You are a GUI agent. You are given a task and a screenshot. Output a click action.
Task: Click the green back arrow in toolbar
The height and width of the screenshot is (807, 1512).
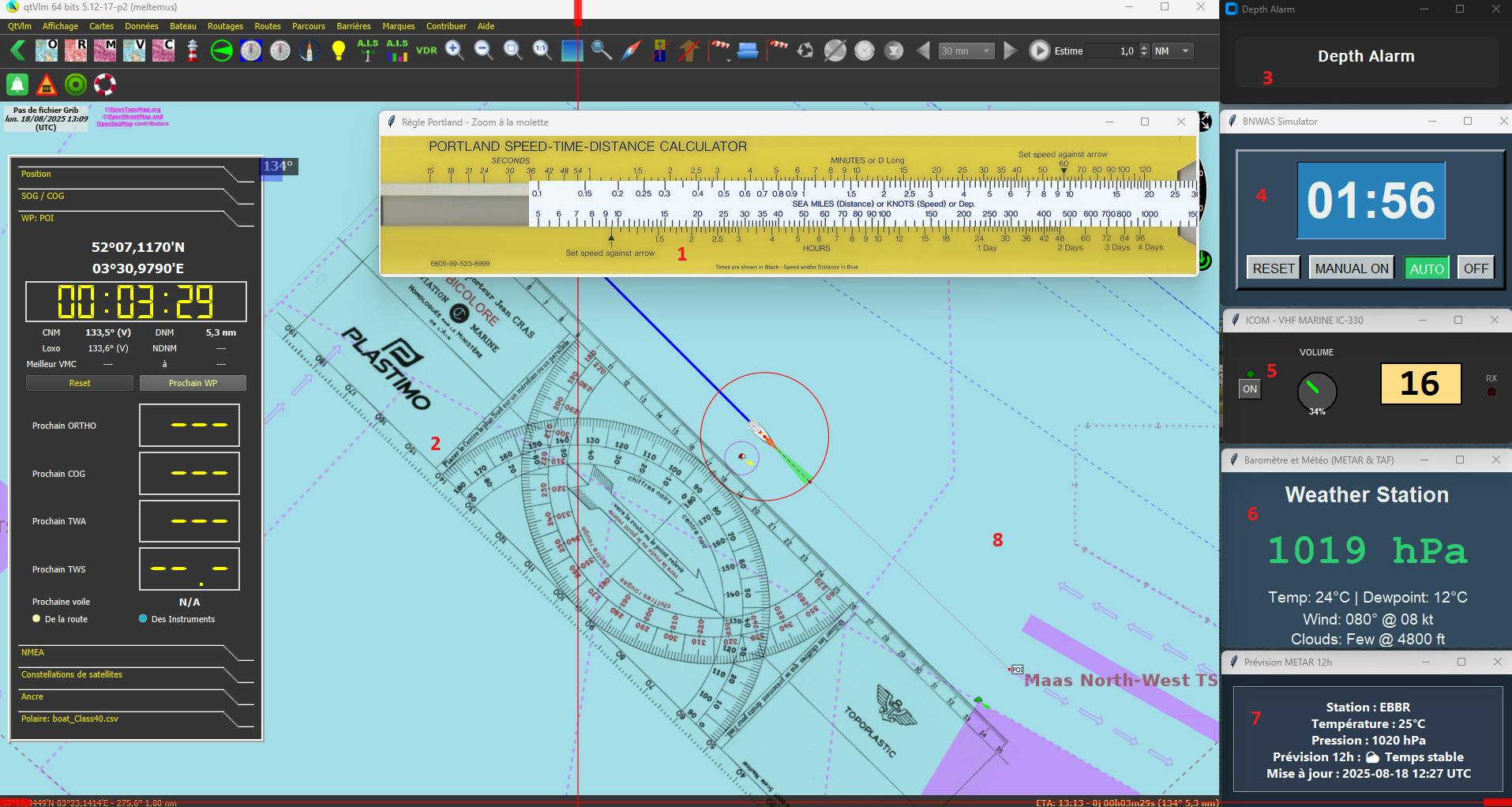coord(17,51)
